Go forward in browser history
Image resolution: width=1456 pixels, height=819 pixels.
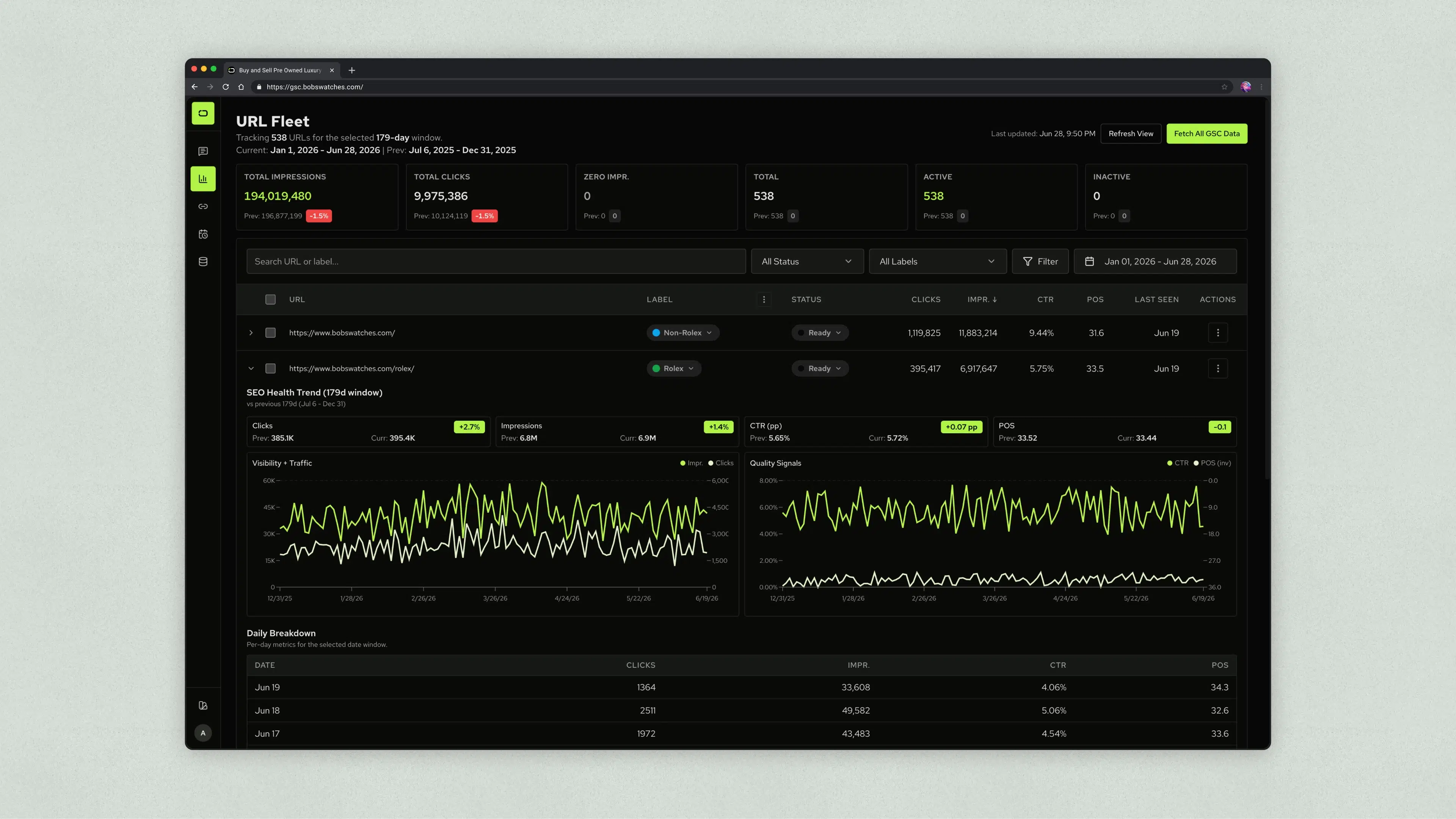click(x=210, y=87)
